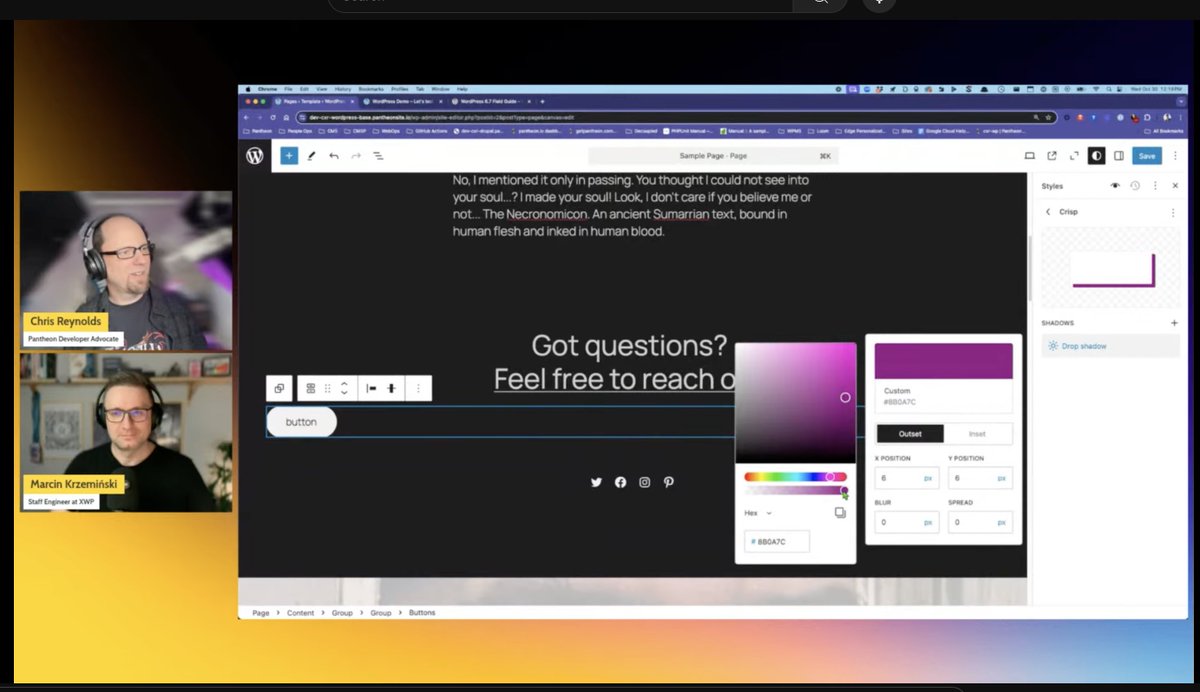The width and height of the screenshot is (1200, 692).
Task: Open the desktop device preview menu
Action: click(x=1030, y=156)
